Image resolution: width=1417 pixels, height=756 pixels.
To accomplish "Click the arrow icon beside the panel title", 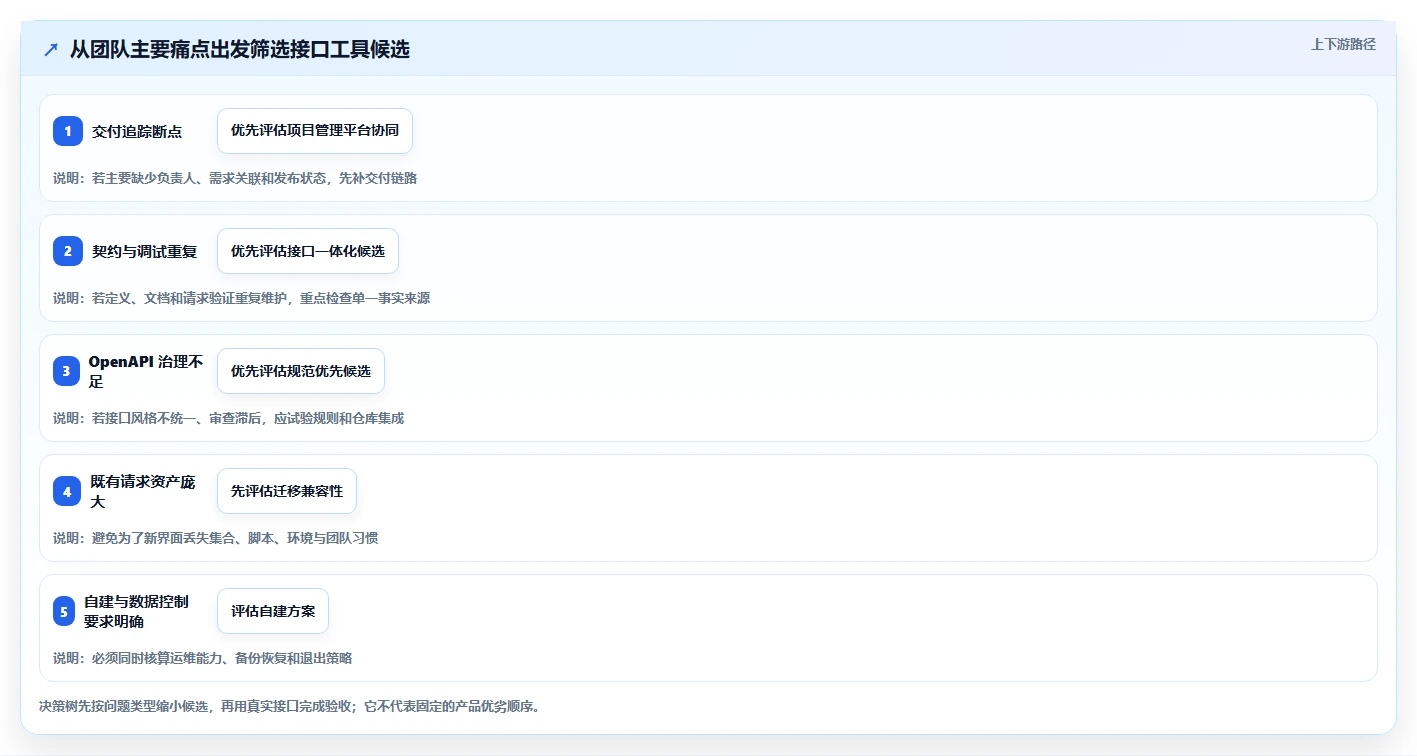I will (x=51, y=49).
